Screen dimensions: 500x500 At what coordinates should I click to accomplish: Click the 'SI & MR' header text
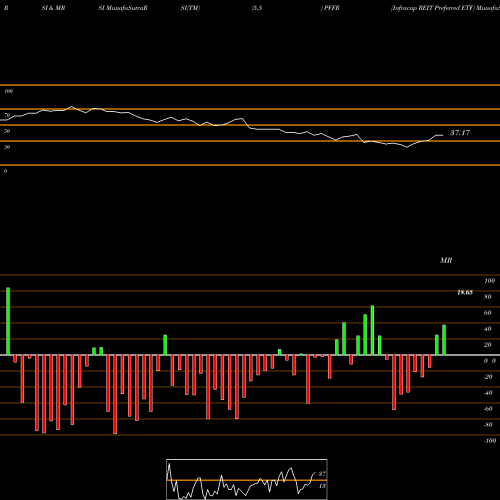coord(53,8)
